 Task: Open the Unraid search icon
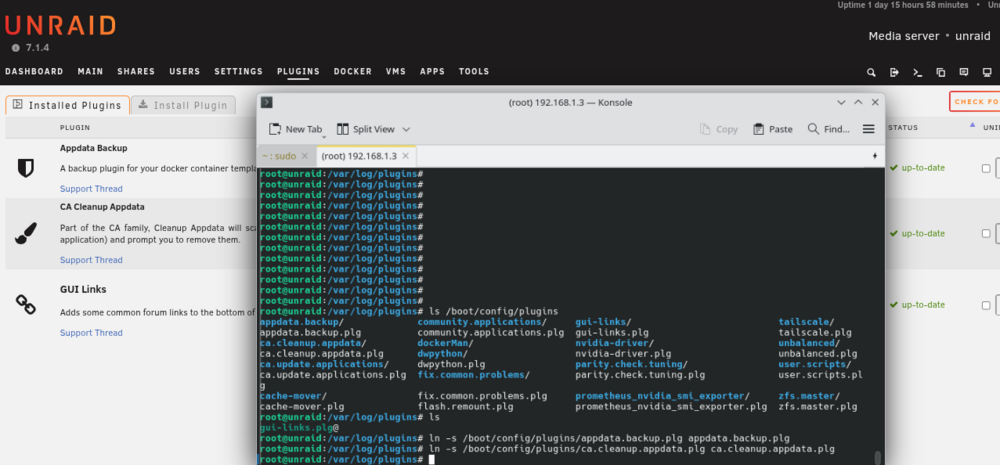point(871,72)
